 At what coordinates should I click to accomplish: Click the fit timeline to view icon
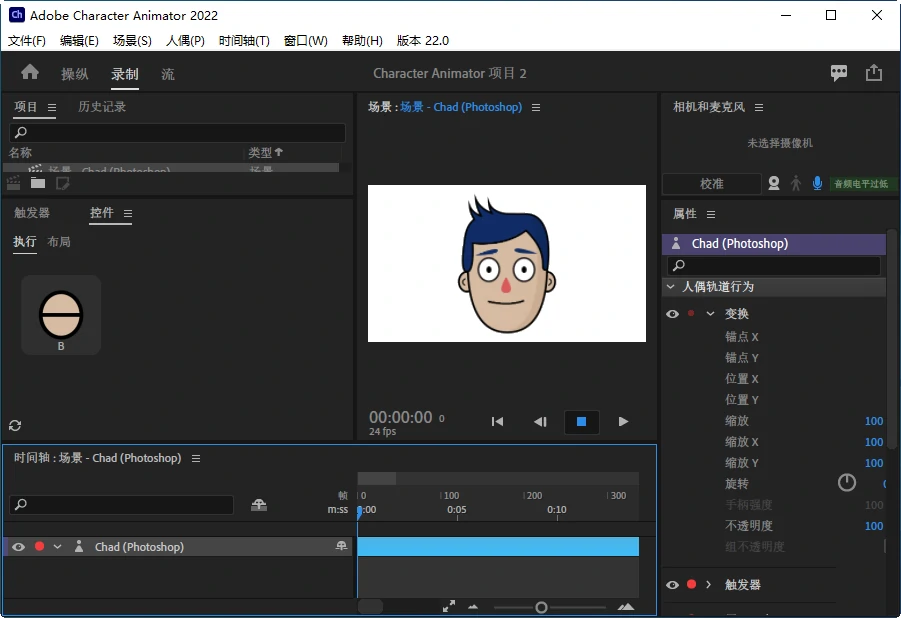(x=449, y=606)
